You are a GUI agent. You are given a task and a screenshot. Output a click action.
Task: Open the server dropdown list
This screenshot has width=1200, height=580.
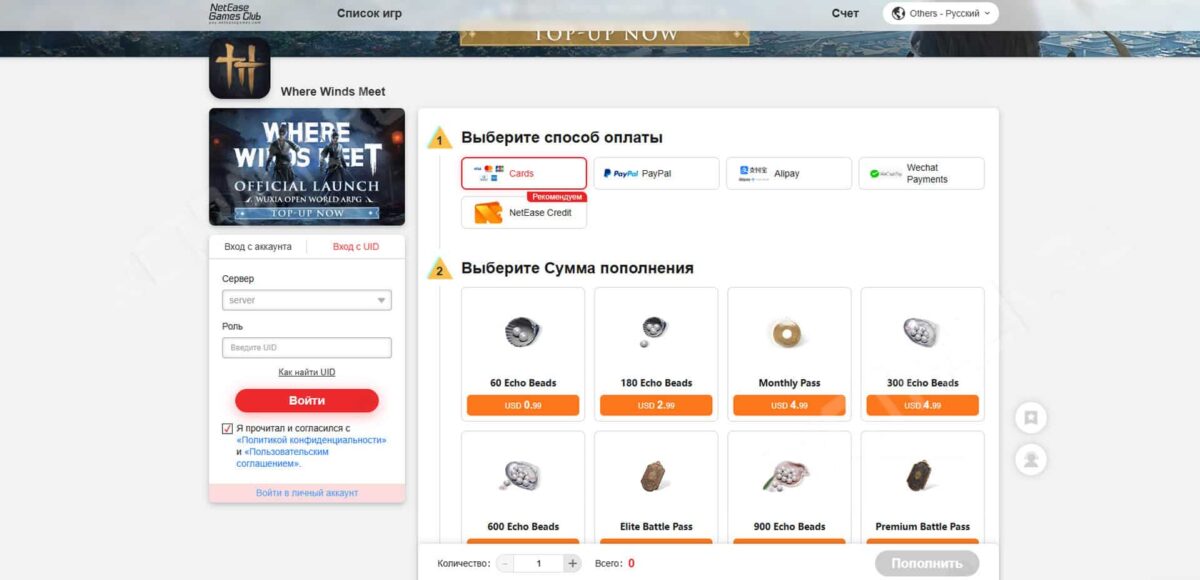pyautogui.click(x=306, y=300)
